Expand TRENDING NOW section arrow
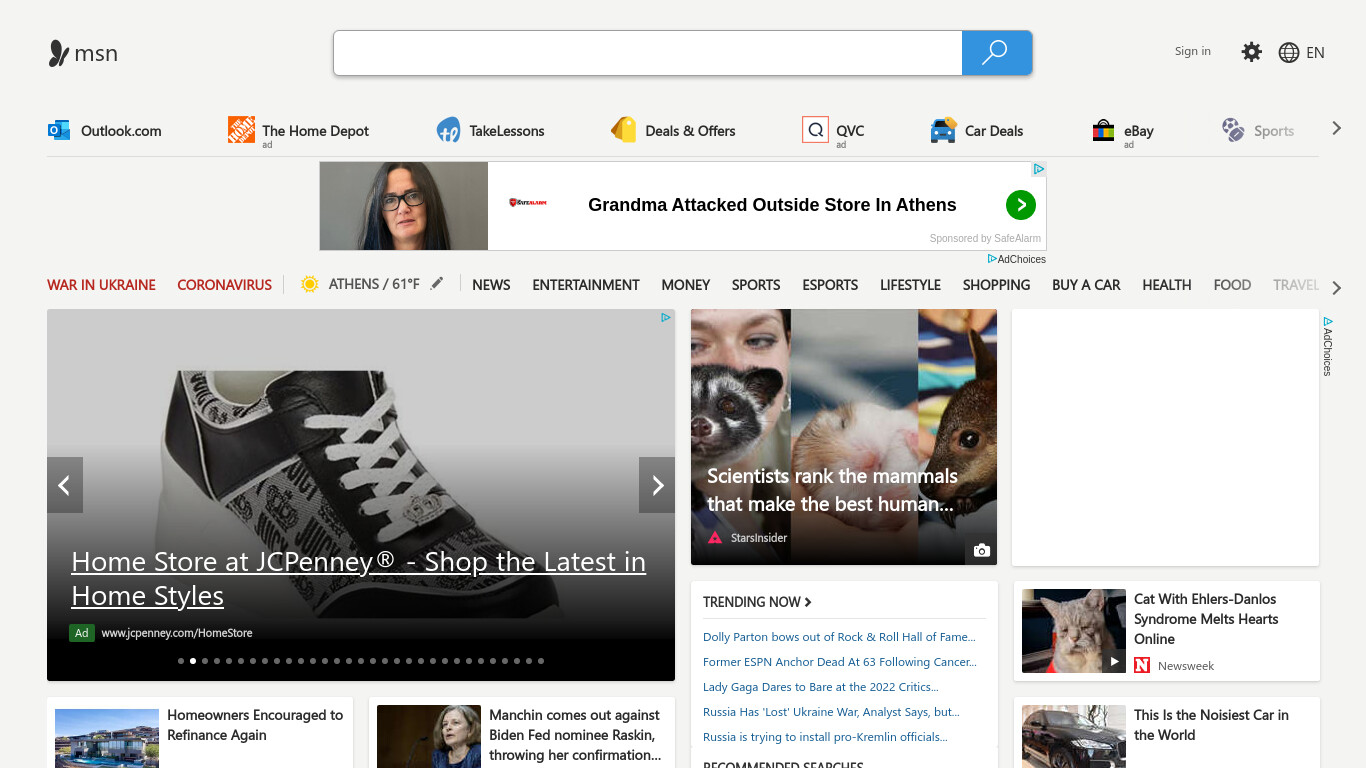Viewport: 1366px width, 768px height. click(808, 602)
